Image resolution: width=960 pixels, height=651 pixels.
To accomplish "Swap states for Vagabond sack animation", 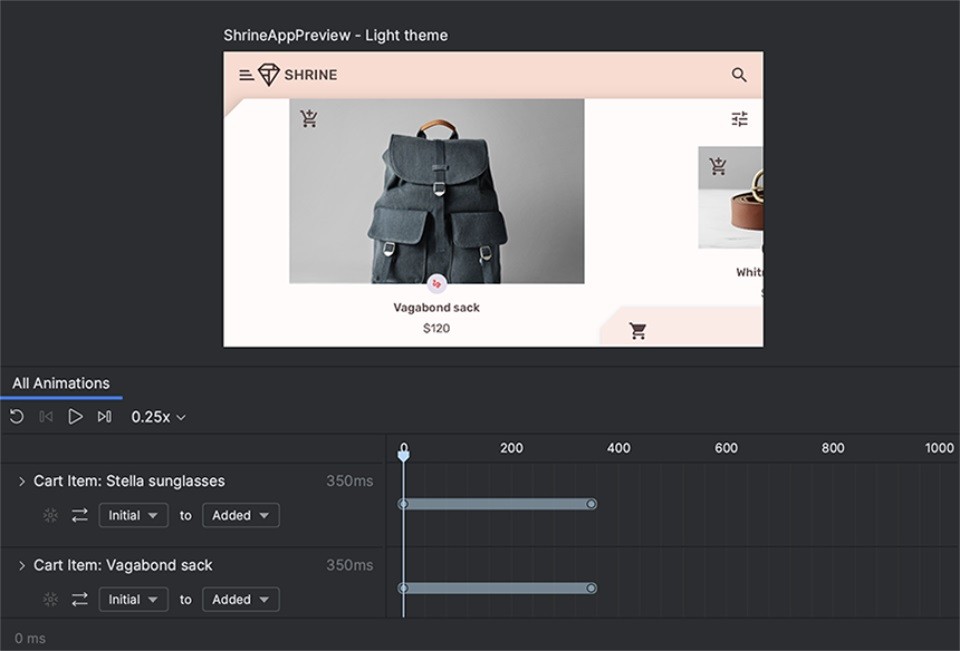I will 80,600.
